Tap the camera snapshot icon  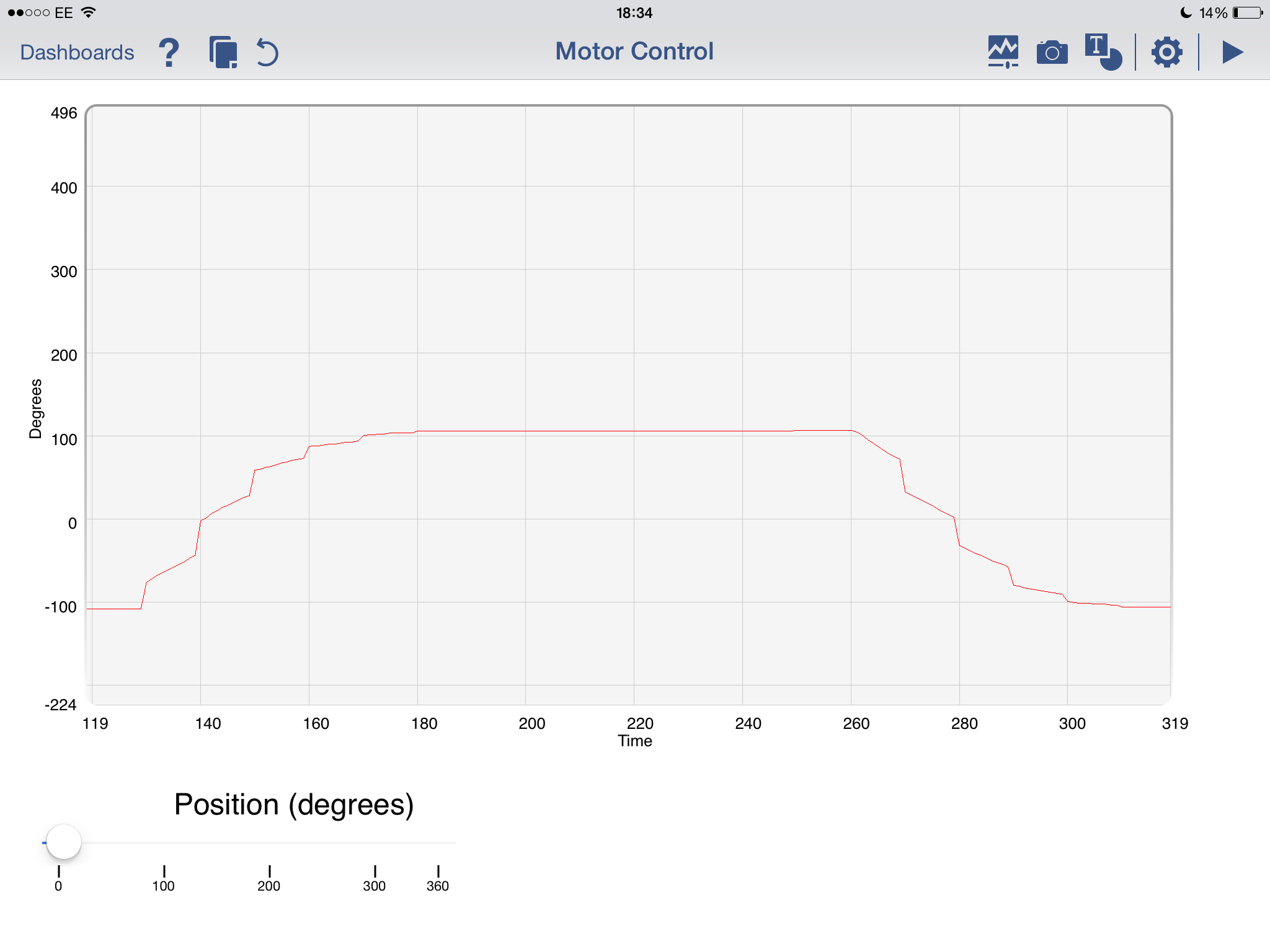pos(1052,53)
